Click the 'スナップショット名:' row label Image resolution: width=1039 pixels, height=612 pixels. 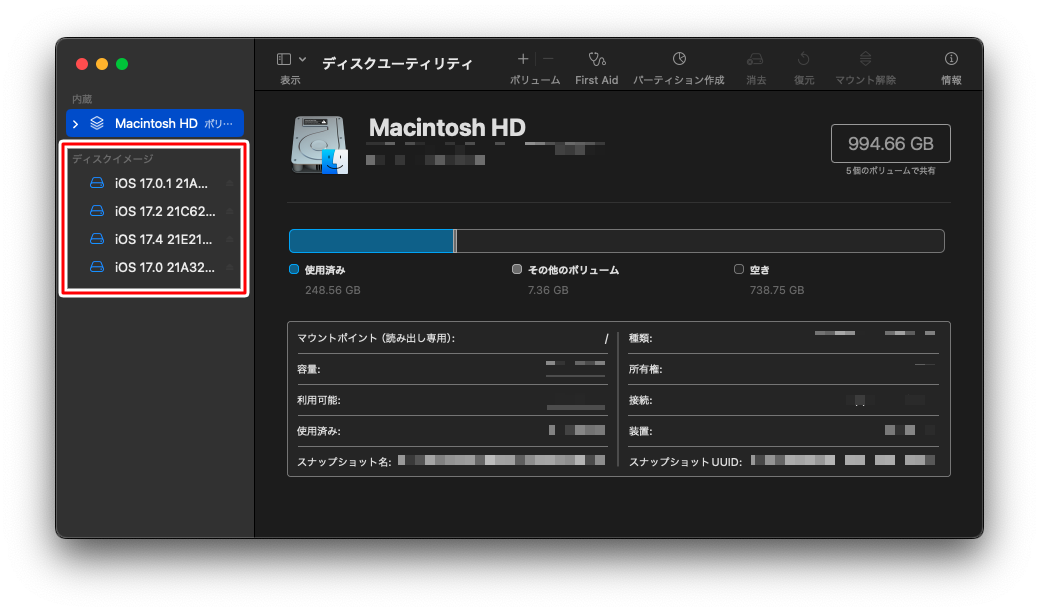(x=345, y=462)
